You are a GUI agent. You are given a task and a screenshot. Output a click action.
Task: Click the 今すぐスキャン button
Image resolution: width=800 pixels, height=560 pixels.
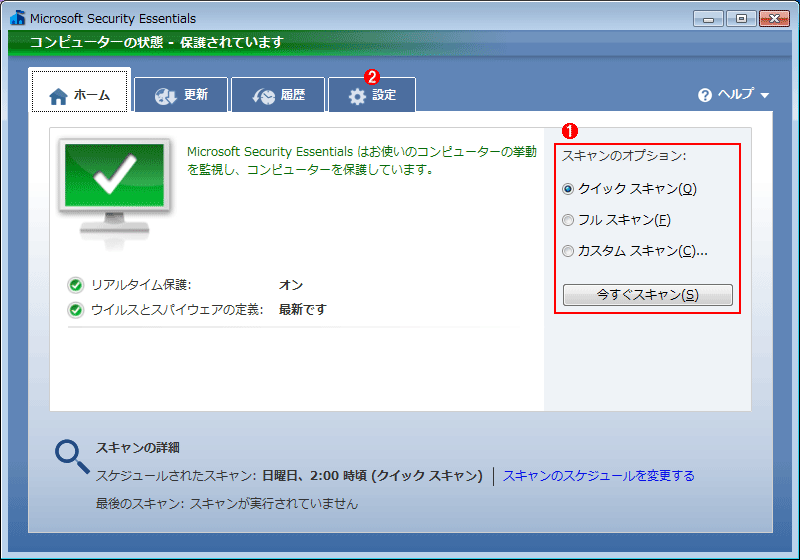pos(647,295)
